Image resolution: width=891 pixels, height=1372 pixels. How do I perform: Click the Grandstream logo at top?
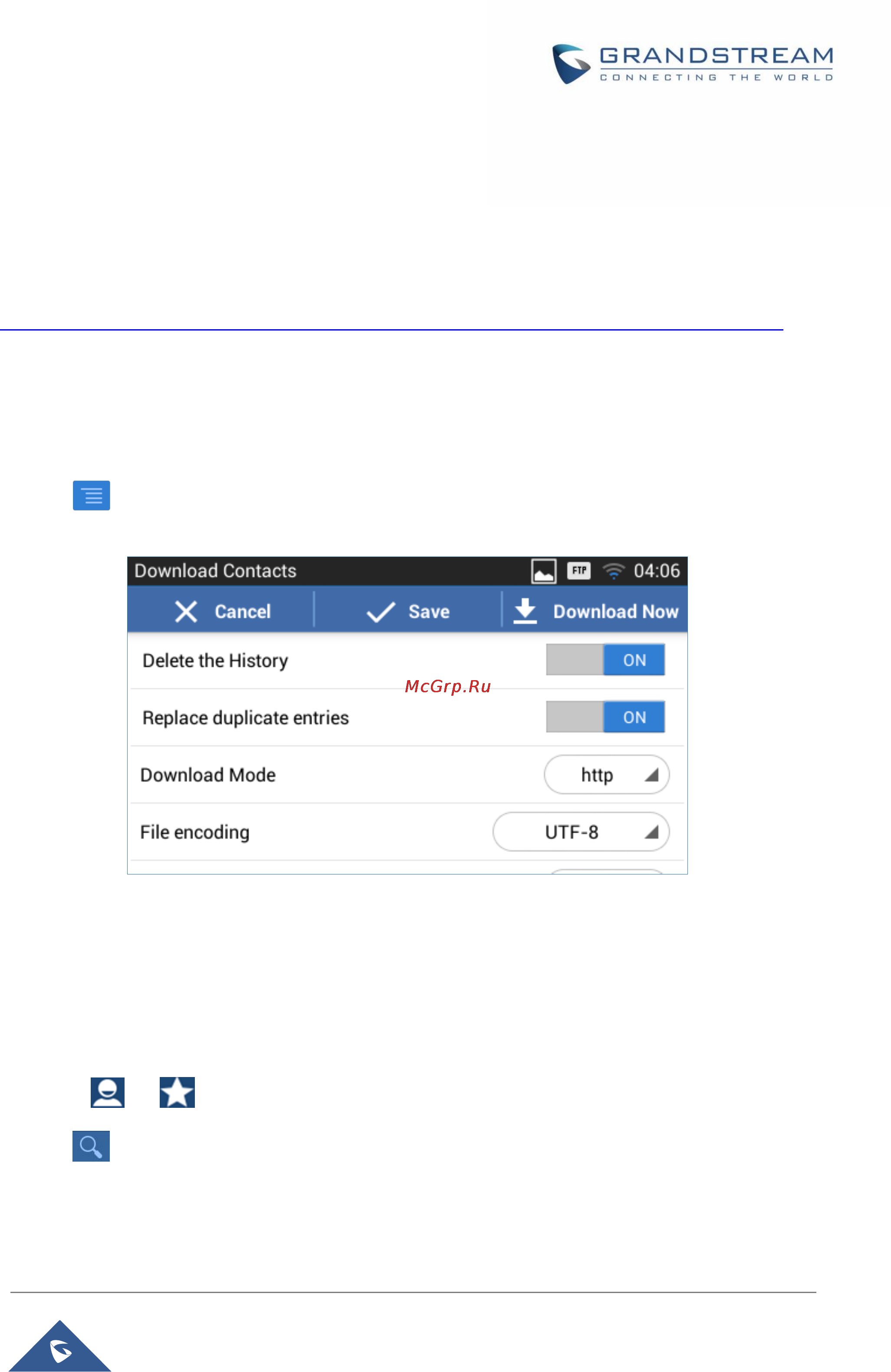(692, 63)
